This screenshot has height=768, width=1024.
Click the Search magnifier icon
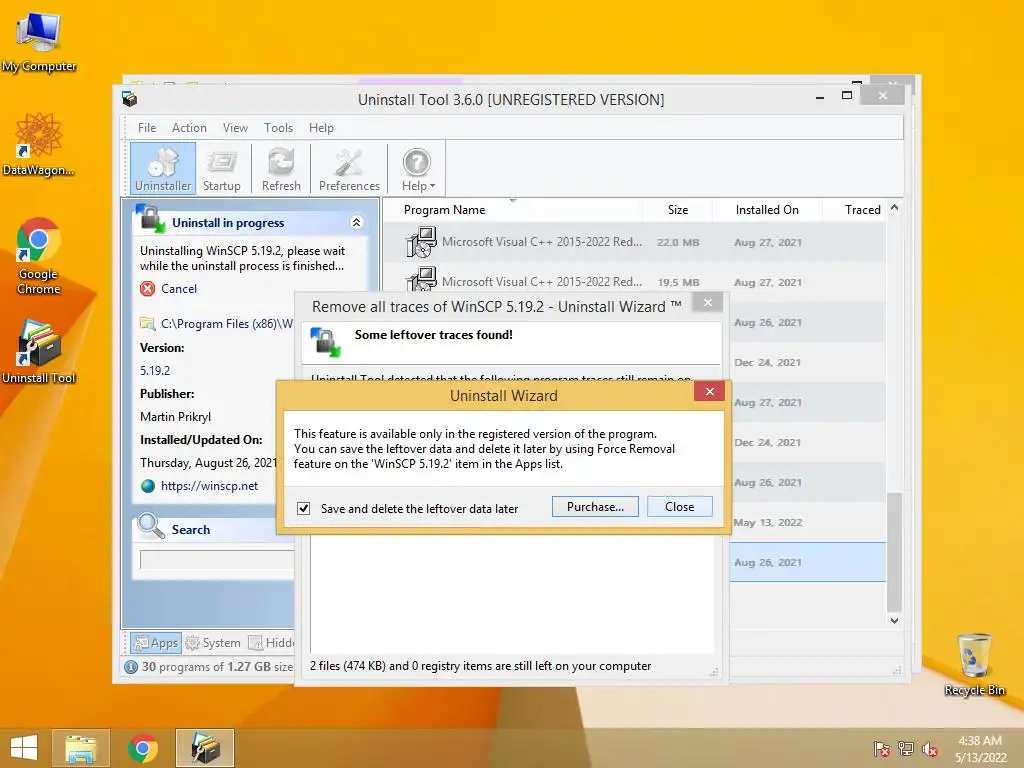(151, 526)
